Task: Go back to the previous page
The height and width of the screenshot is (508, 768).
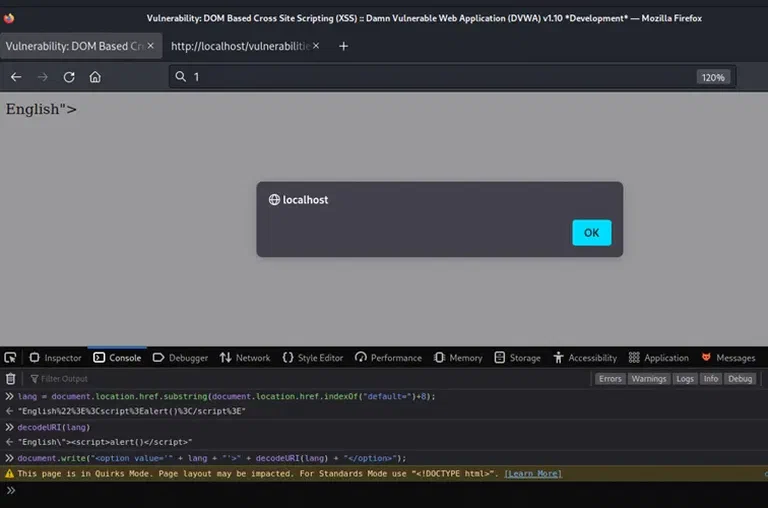Action: (16, 77)
